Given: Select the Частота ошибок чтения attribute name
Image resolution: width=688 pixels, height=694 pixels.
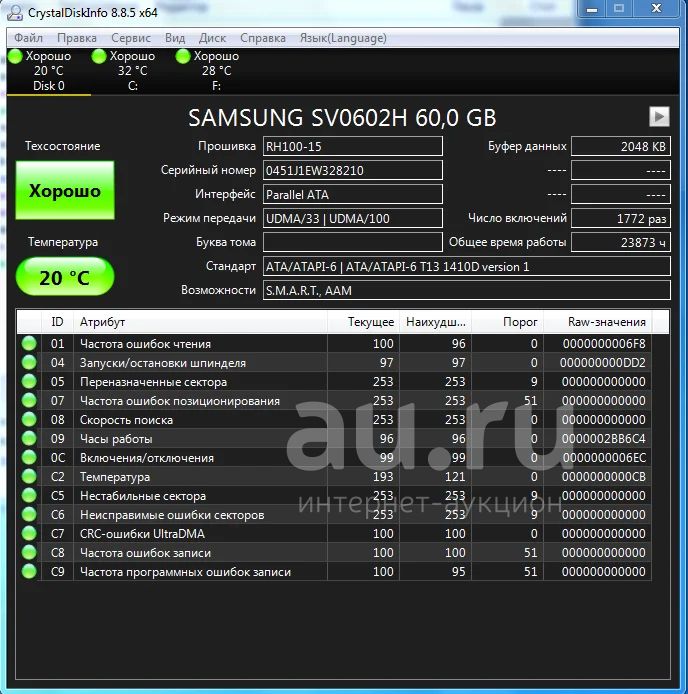Looking at the screenshot, I should click(145, 344).
